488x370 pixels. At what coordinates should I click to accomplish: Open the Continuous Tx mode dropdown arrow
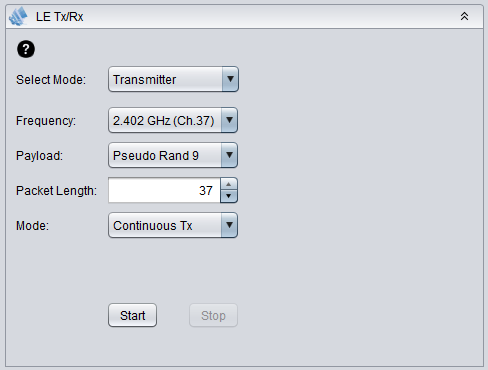tap(229, 225)
